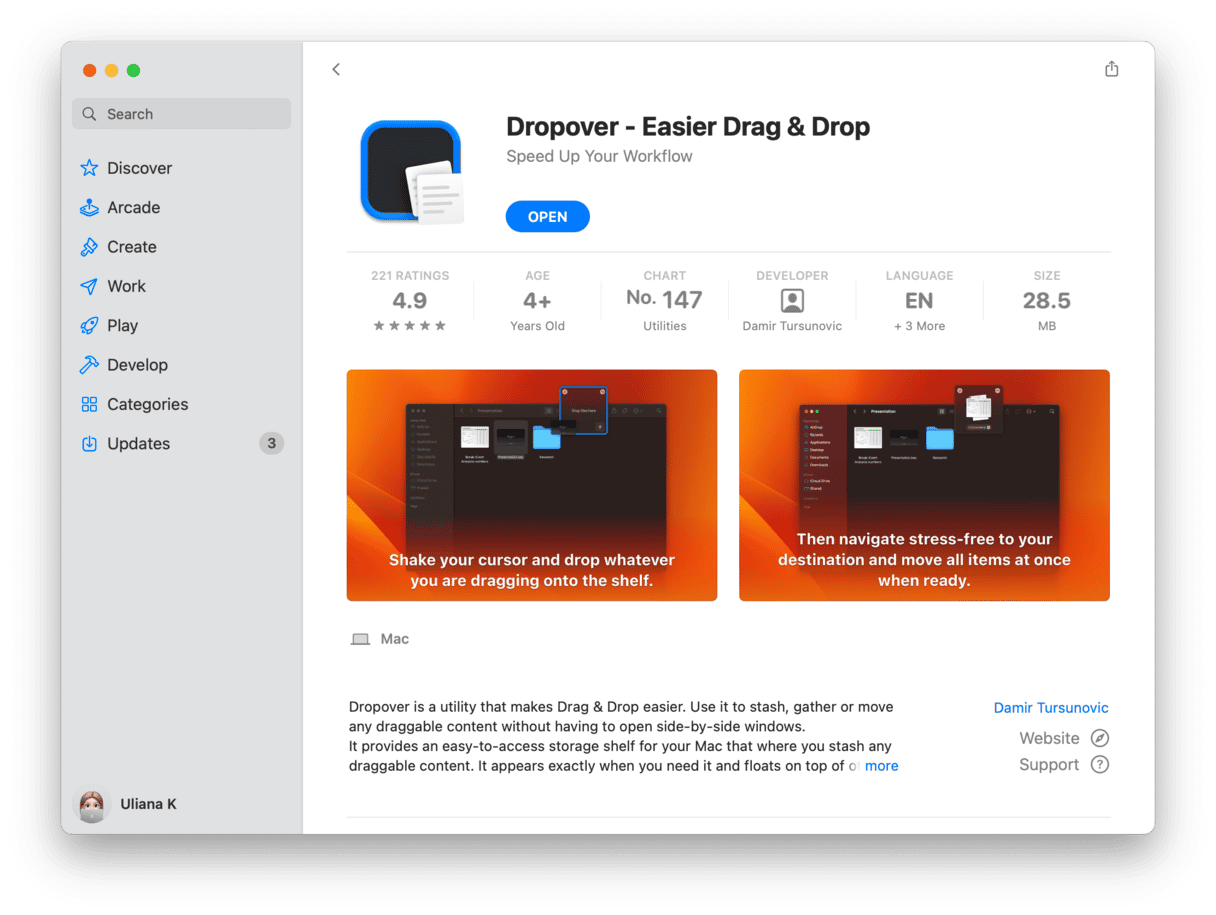This screenshot has height=915, width=1216.
Task: Click the Mac laptop icon
Action: coord(360,639)
